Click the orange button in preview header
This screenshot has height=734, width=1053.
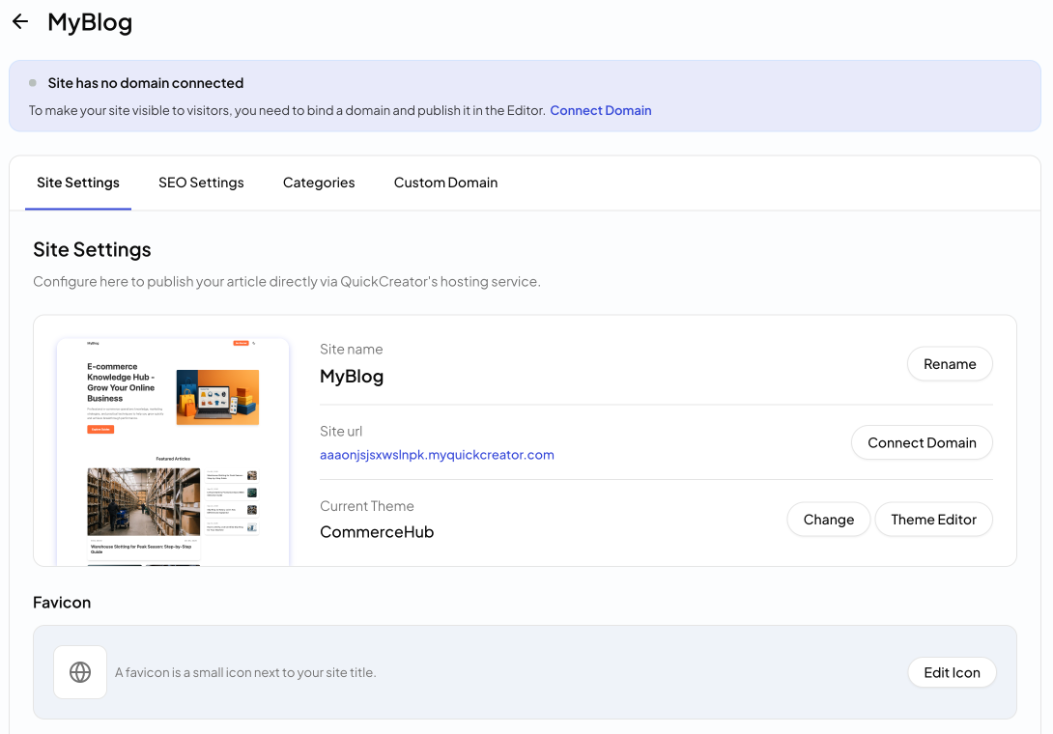pos(241,343)
